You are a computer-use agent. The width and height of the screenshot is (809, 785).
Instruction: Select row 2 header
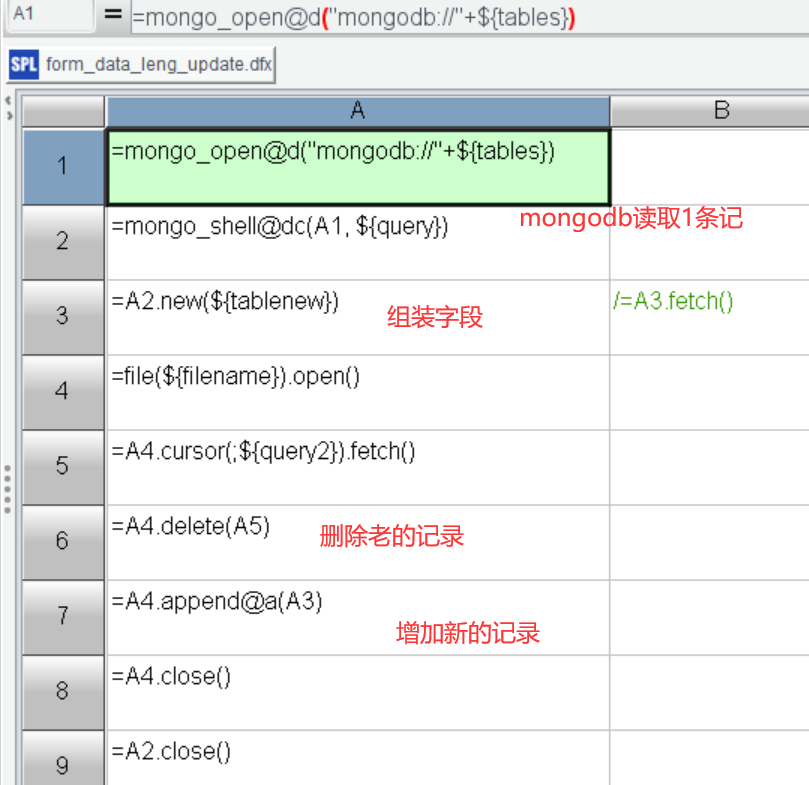[63, 242]
